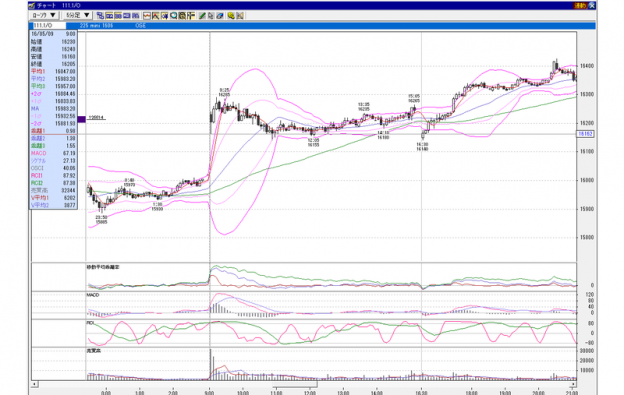Click the second window layout toolbar icon
624x395 pixels.
(109, 16)
